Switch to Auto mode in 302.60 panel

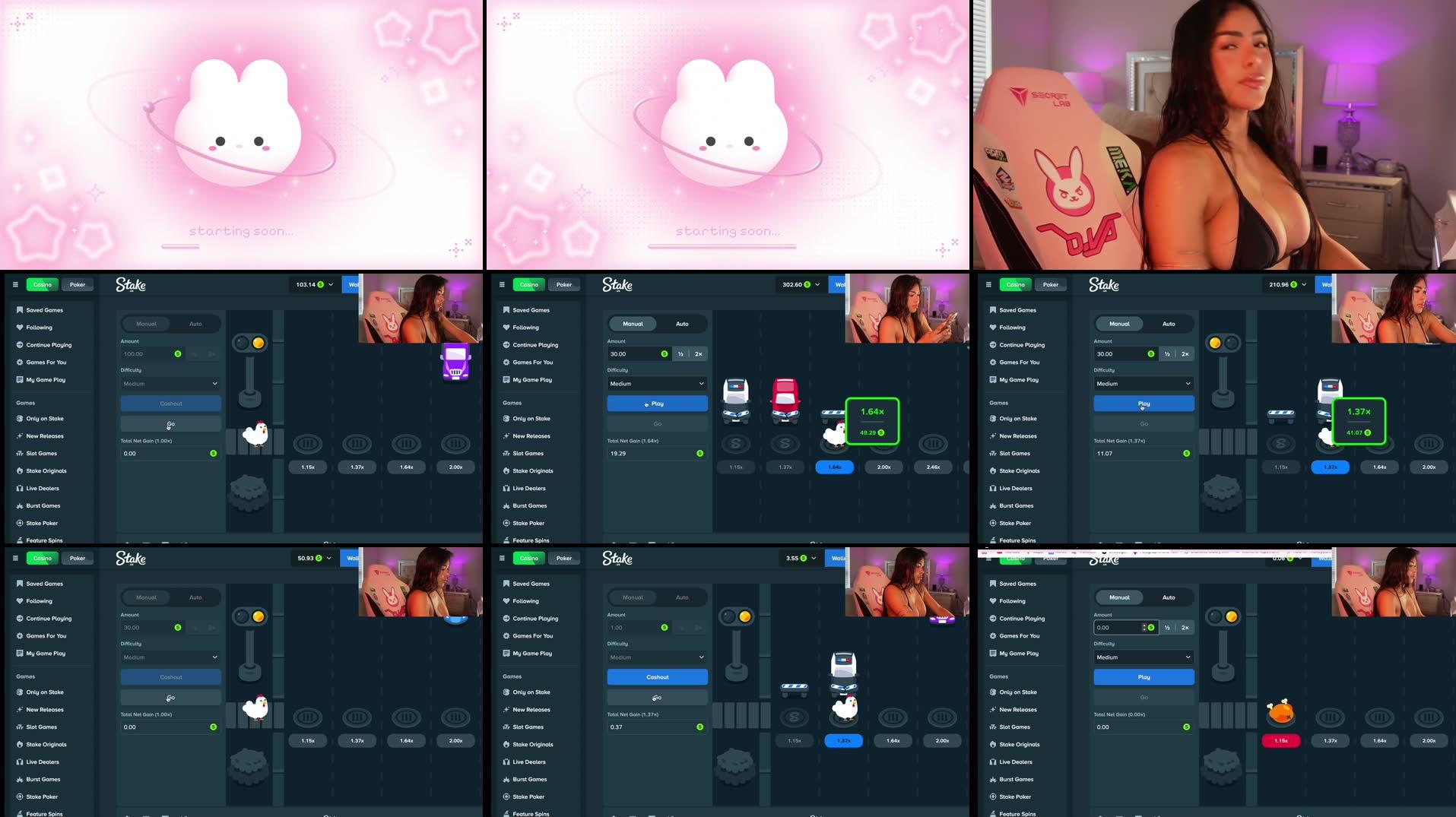pos(682,324)
